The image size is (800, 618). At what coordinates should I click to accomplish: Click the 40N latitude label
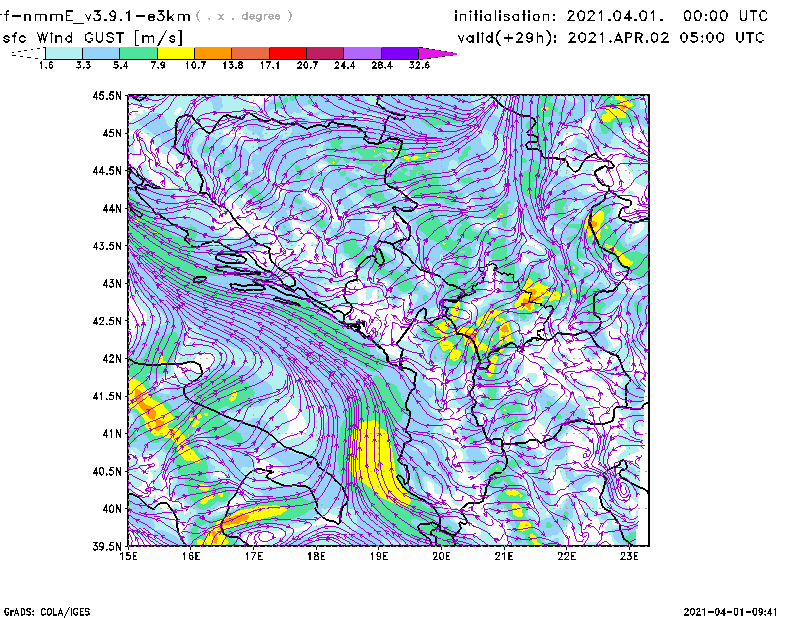click(x=112, y=509)
